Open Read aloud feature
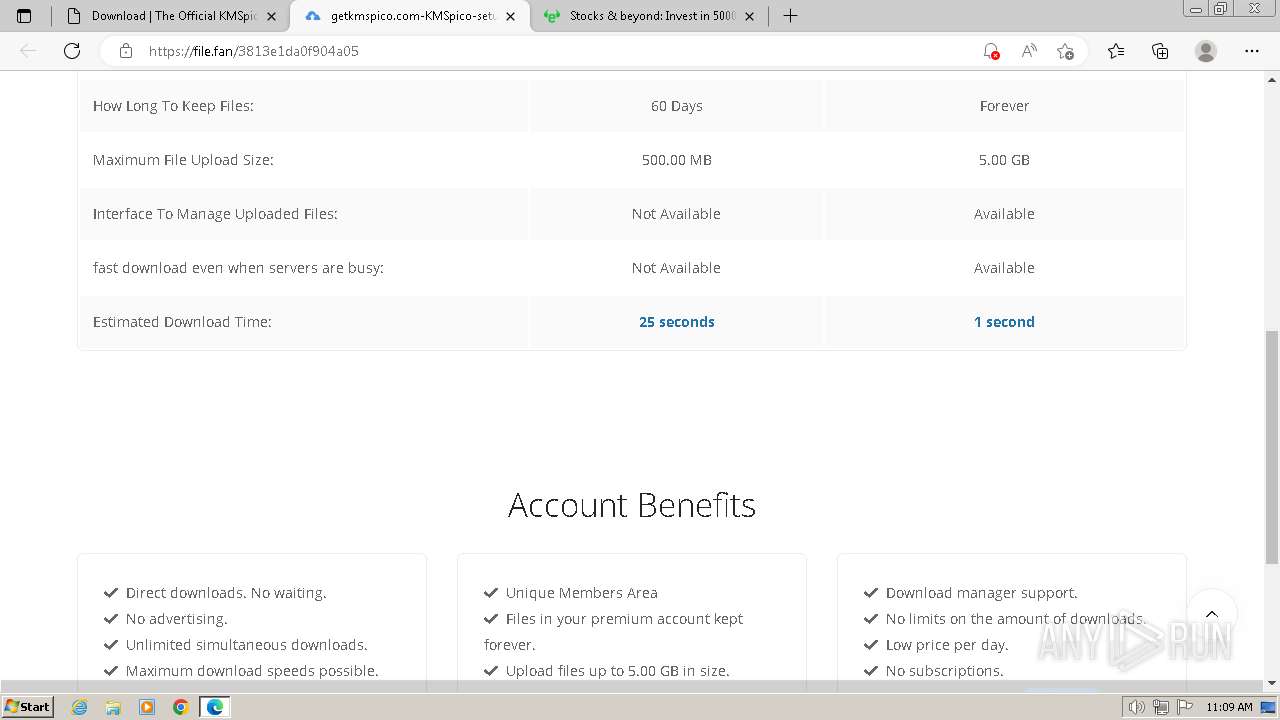 coord(1028,51)
